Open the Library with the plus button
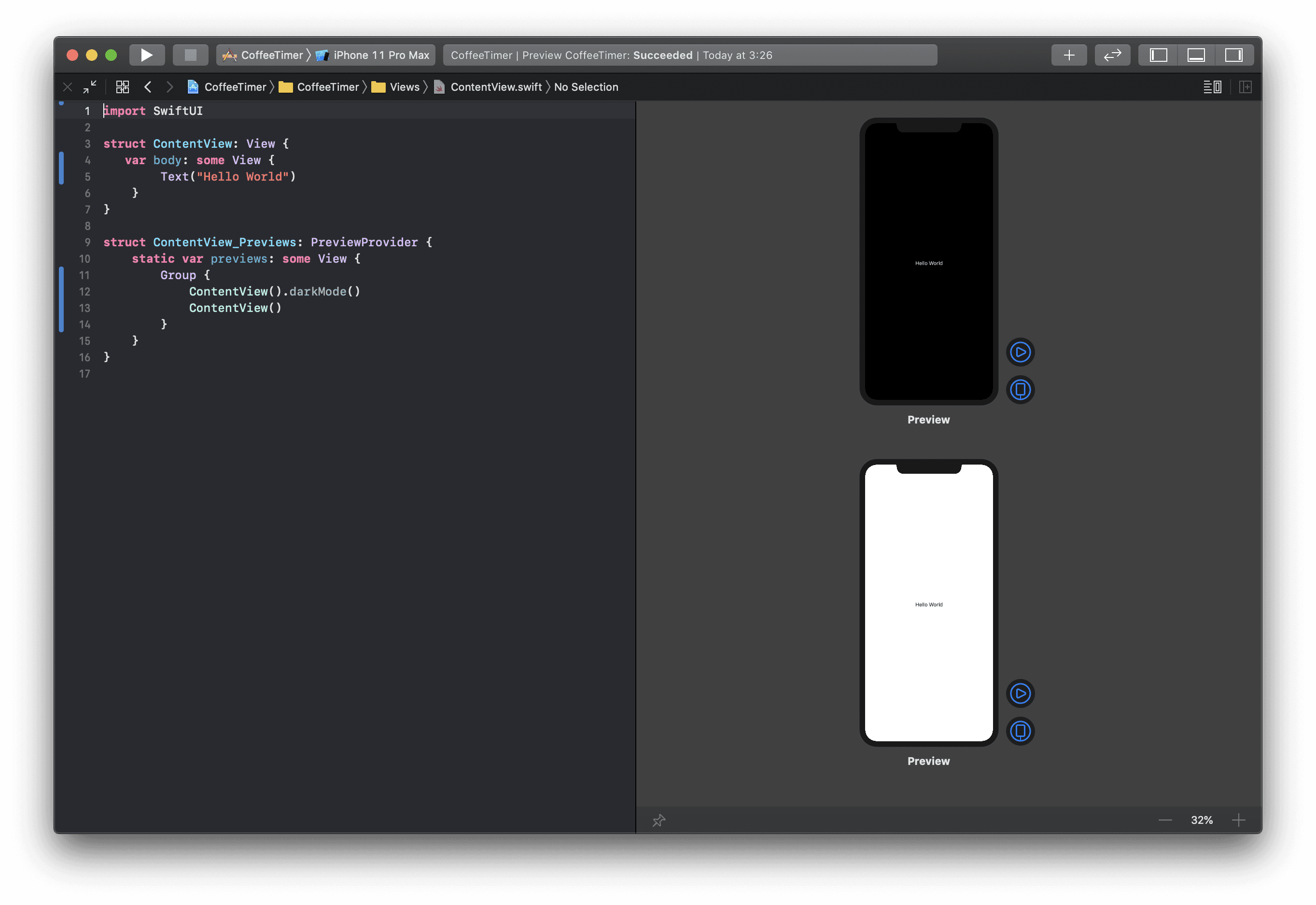Image resolution: width=1316 pixels, height=905 pixels. tap(1069, 55)
